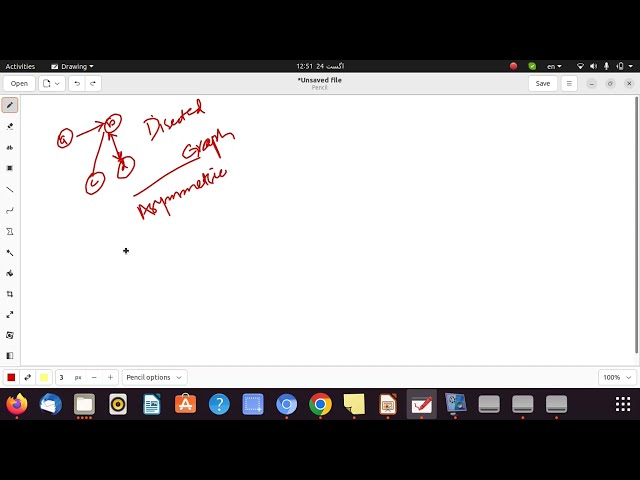This screenshot has width=640, height=480.
Task: Select the straight Line tool
Action: 10,189
